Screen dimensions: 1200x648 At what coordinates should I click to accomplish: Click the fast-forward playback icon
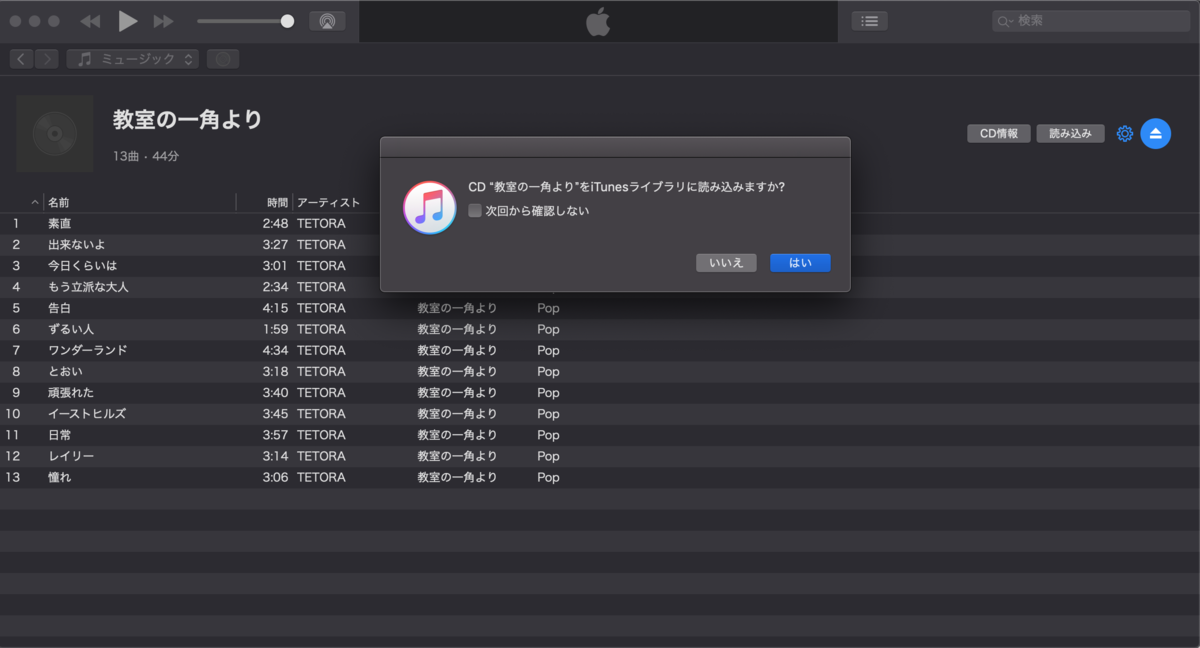coord(163,20)
